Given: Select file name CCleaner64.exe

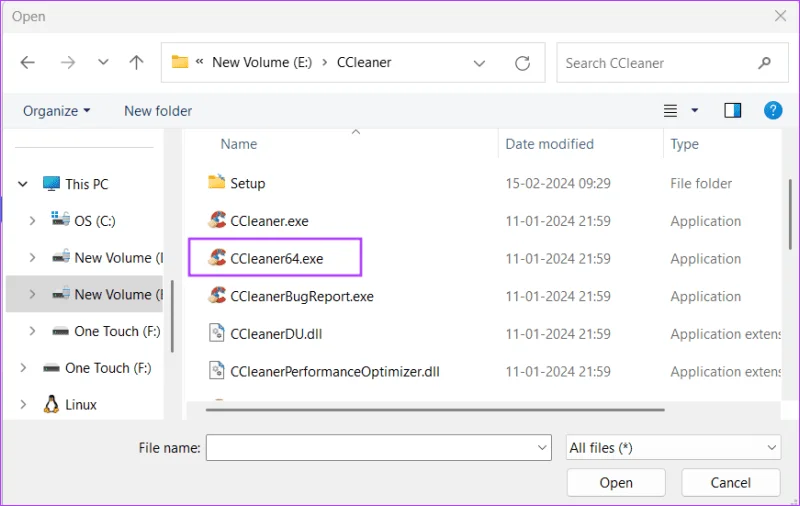Looking at the screenshot, I should (277, 259).
